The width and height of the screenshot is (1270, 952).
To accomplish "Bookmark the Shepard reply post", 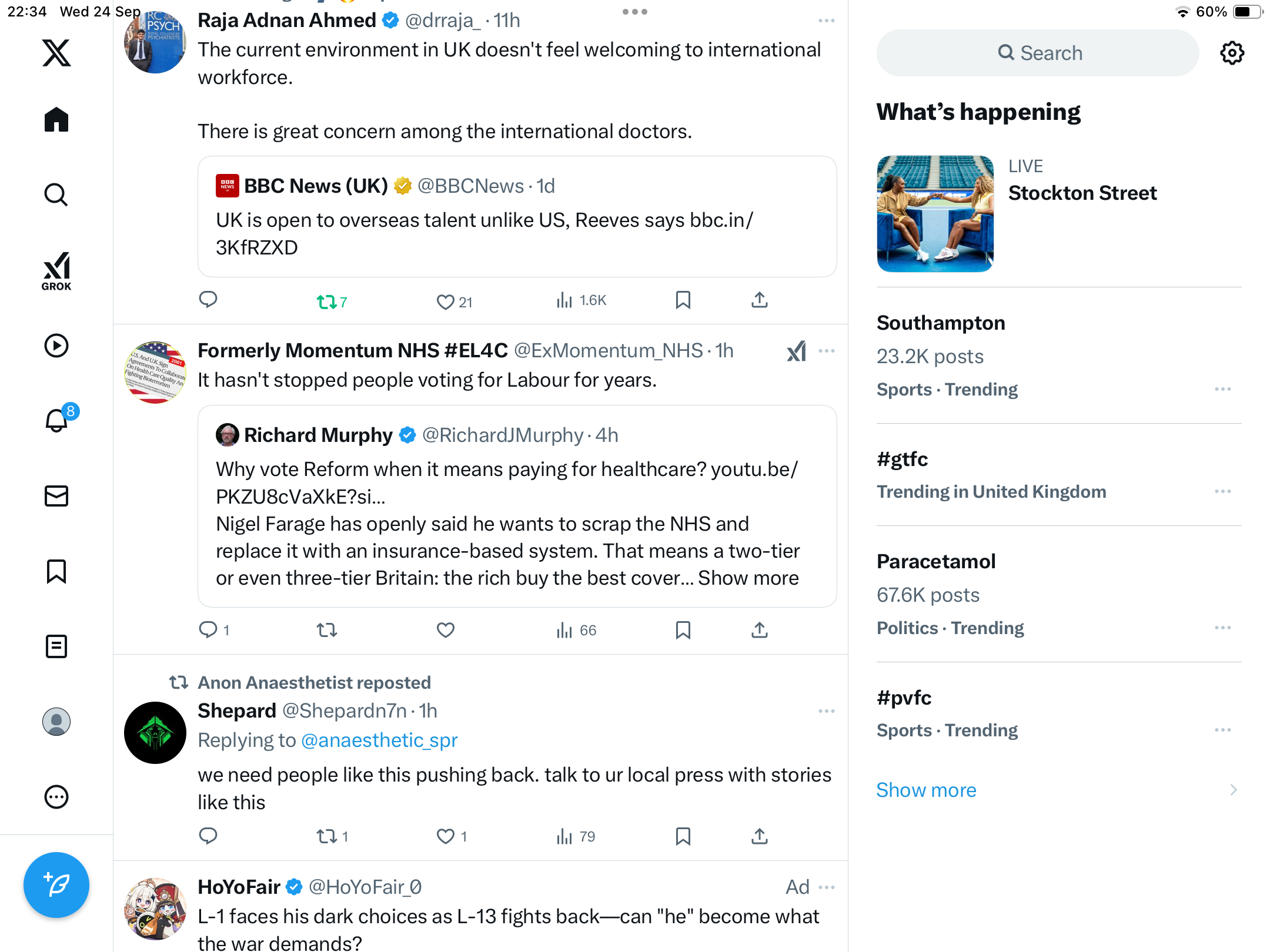I will (683, 836).
